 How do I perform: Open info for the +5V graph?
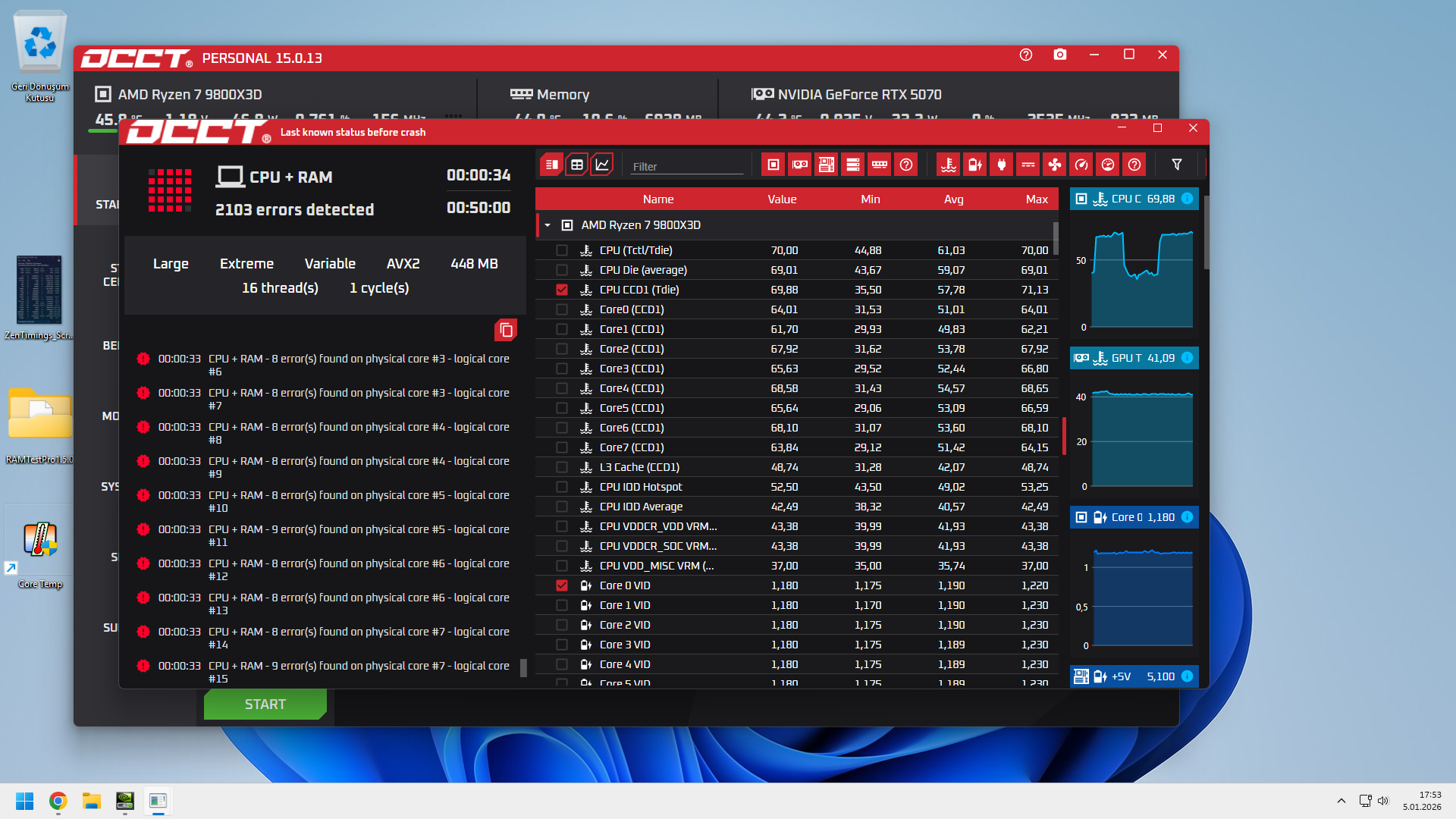[x=1188, y=676]
